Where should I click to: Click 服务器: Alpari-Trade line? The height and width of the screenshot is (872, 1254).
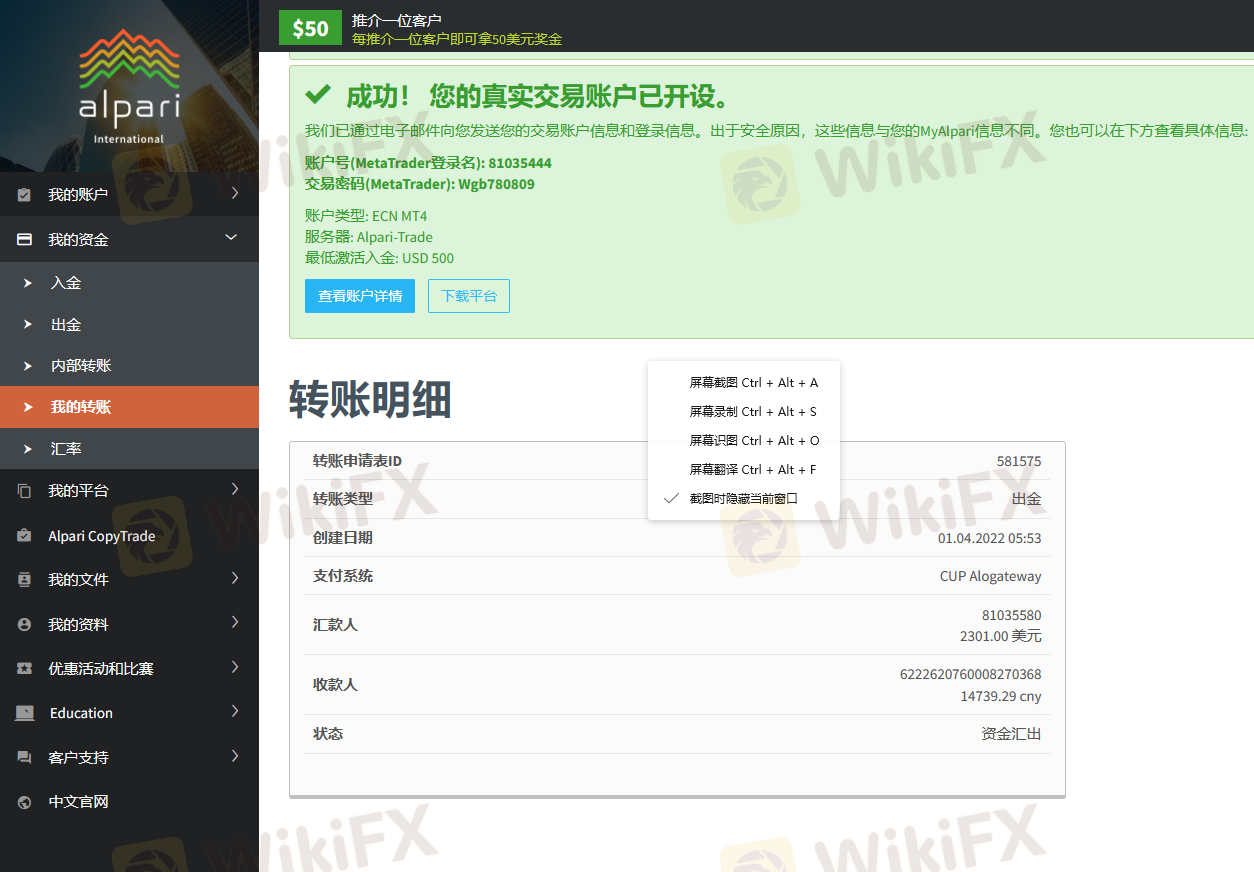(x=369, y=237)
